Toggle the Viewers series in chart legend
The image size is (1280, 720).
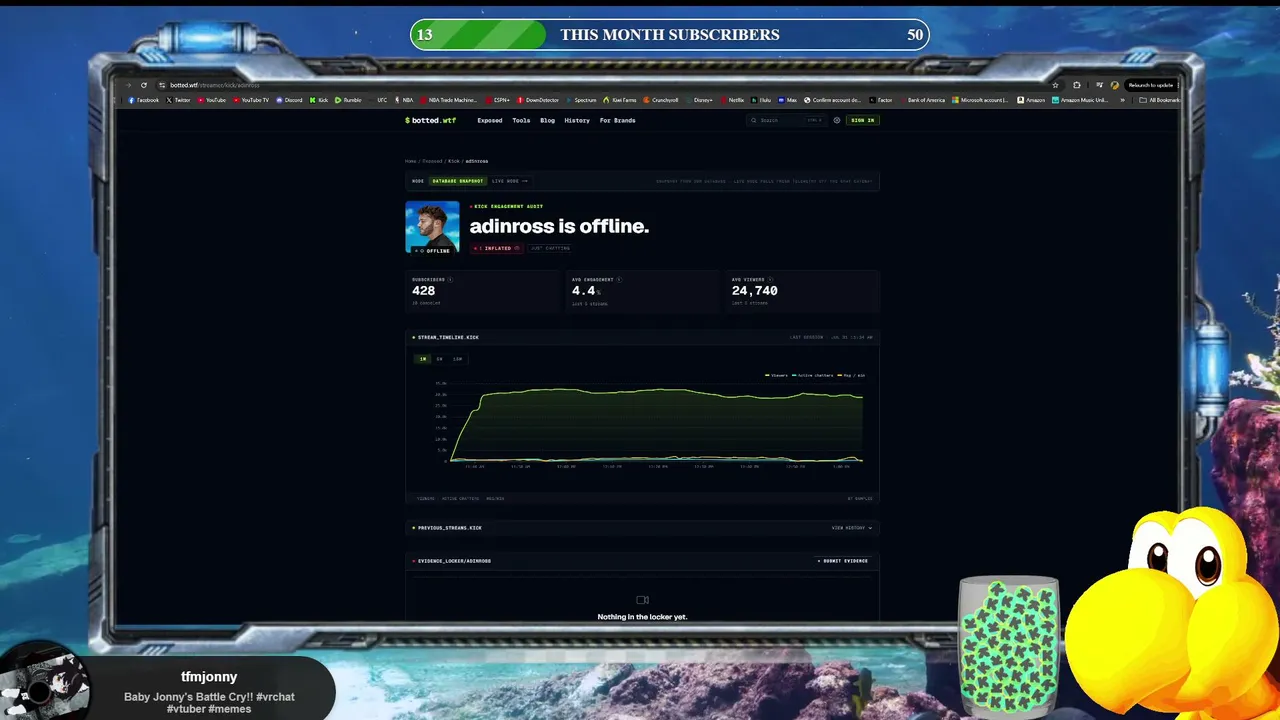point(777,375)
